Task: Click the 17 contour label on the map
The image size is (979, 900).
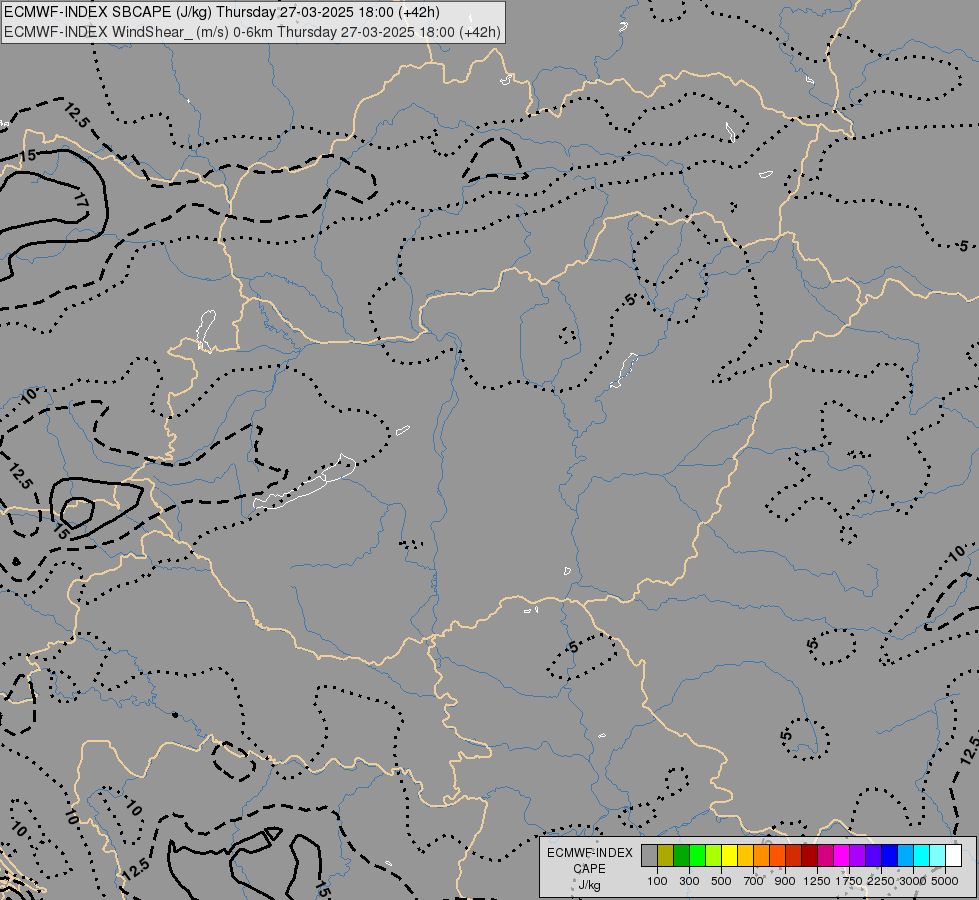Action: [81, 200]
